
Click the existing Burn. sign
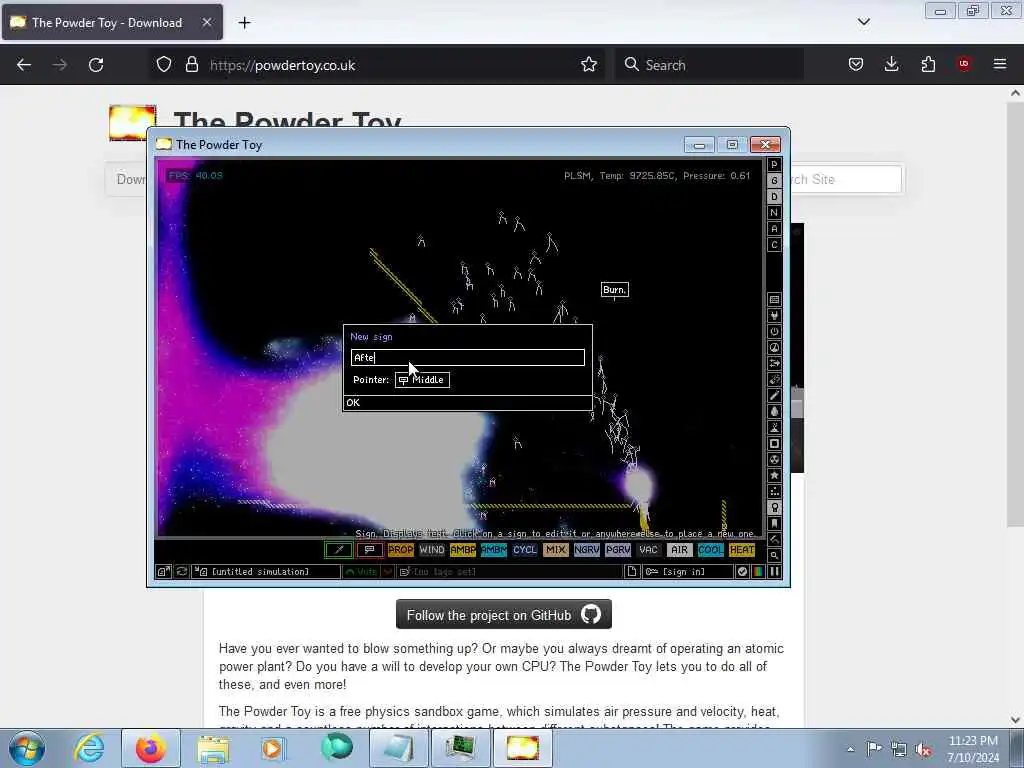pos(615,289)
